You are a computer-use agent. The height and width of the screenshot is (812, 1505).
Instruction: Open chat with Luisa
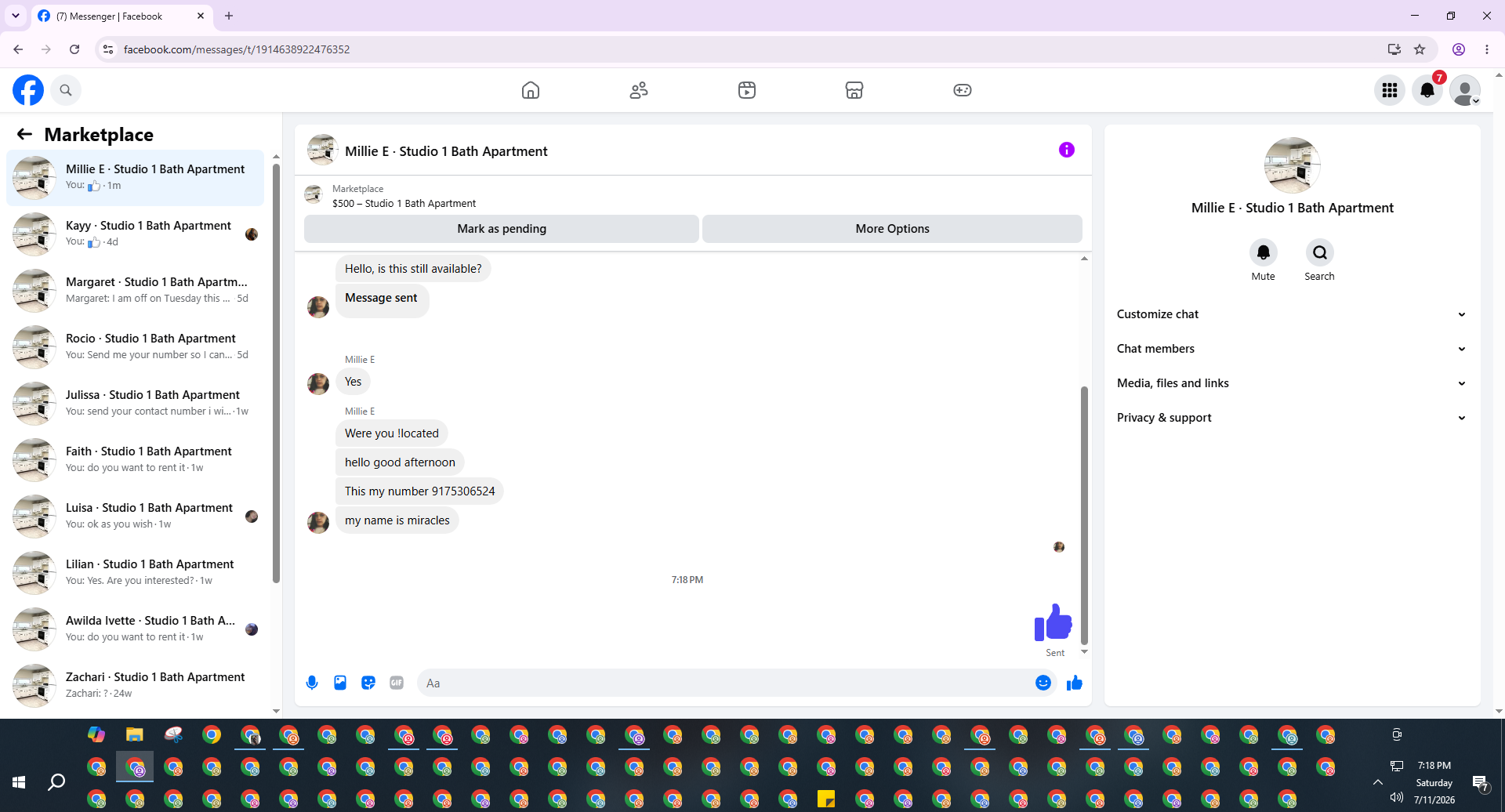point(135,517)
